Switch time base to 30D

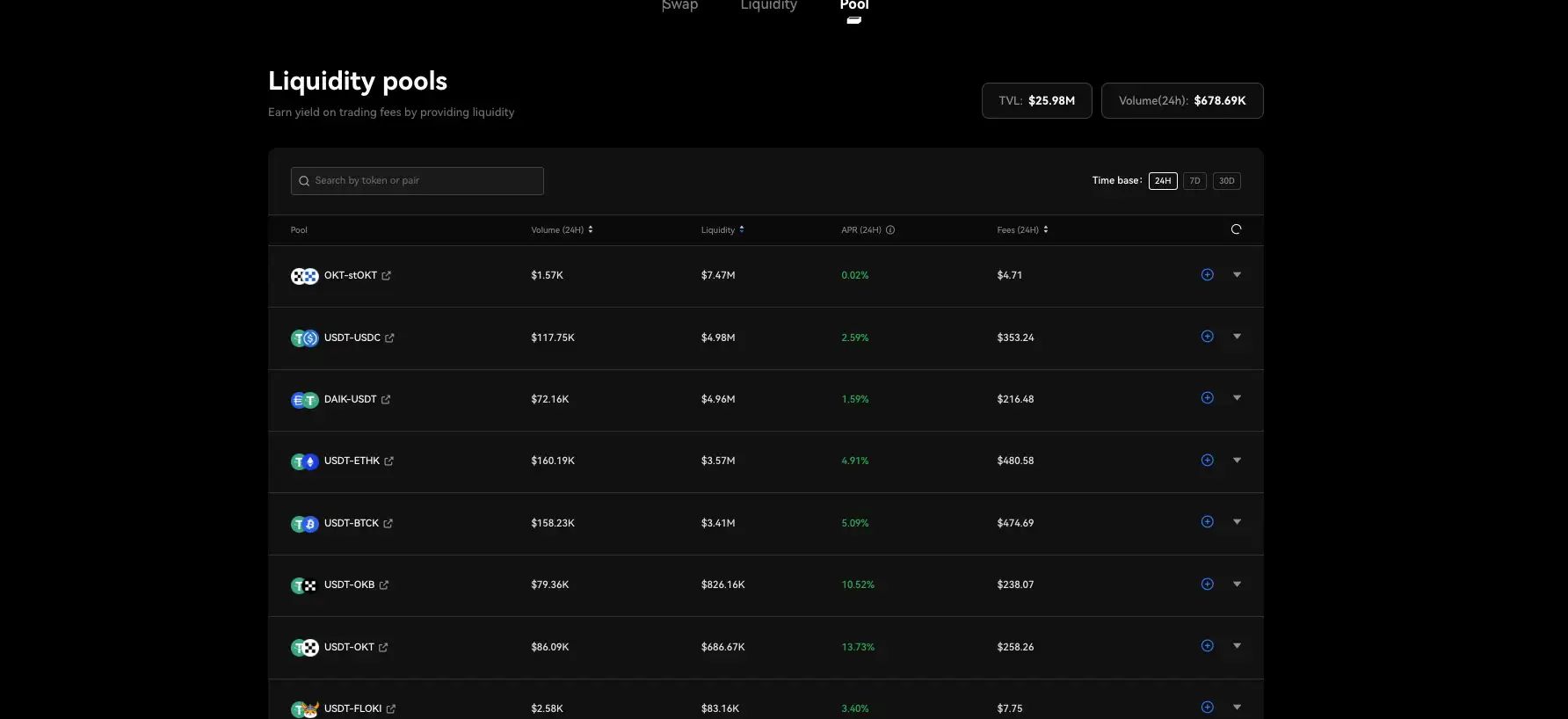tap(1226, 181)
